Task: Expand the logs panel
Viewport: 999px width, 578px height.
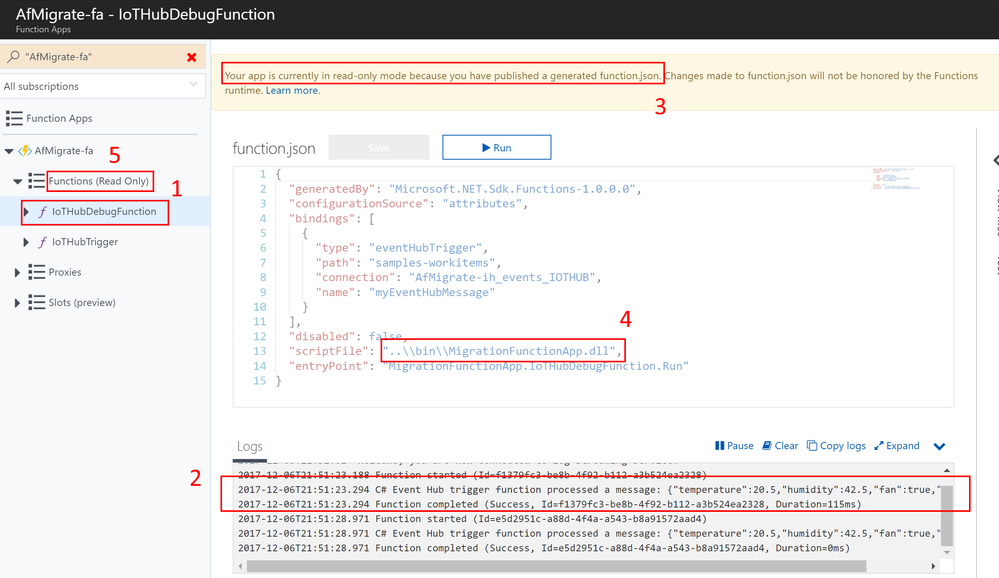Action: click(x=897, y=446)
